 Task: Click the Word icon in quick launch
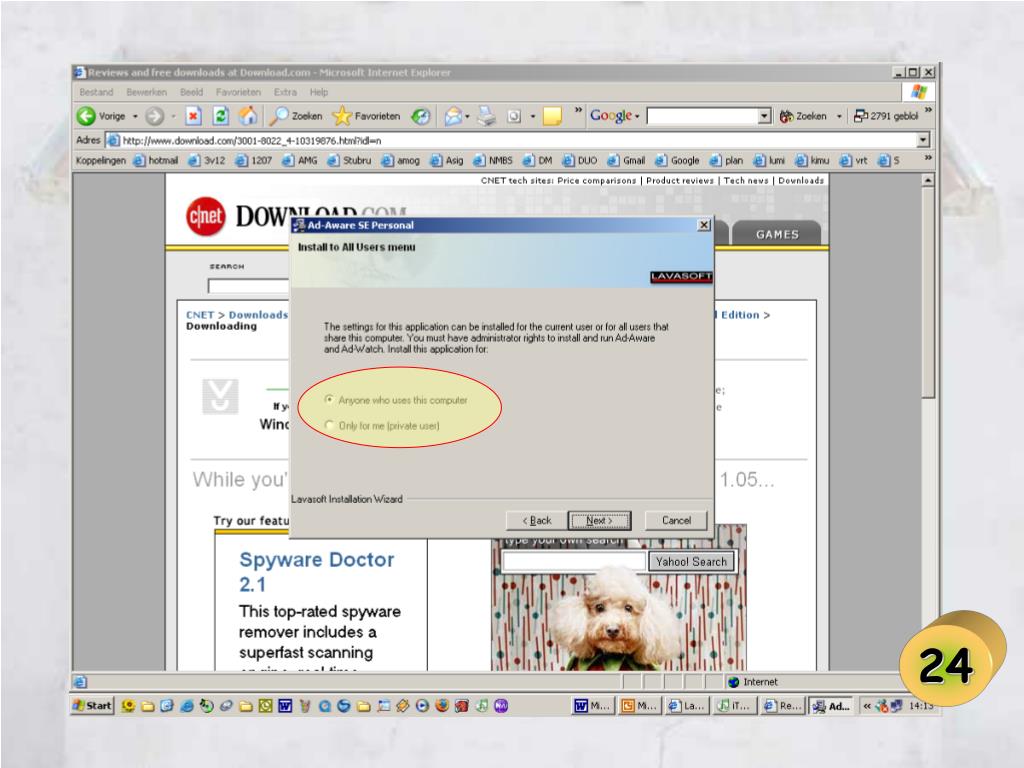click(285, 705)
